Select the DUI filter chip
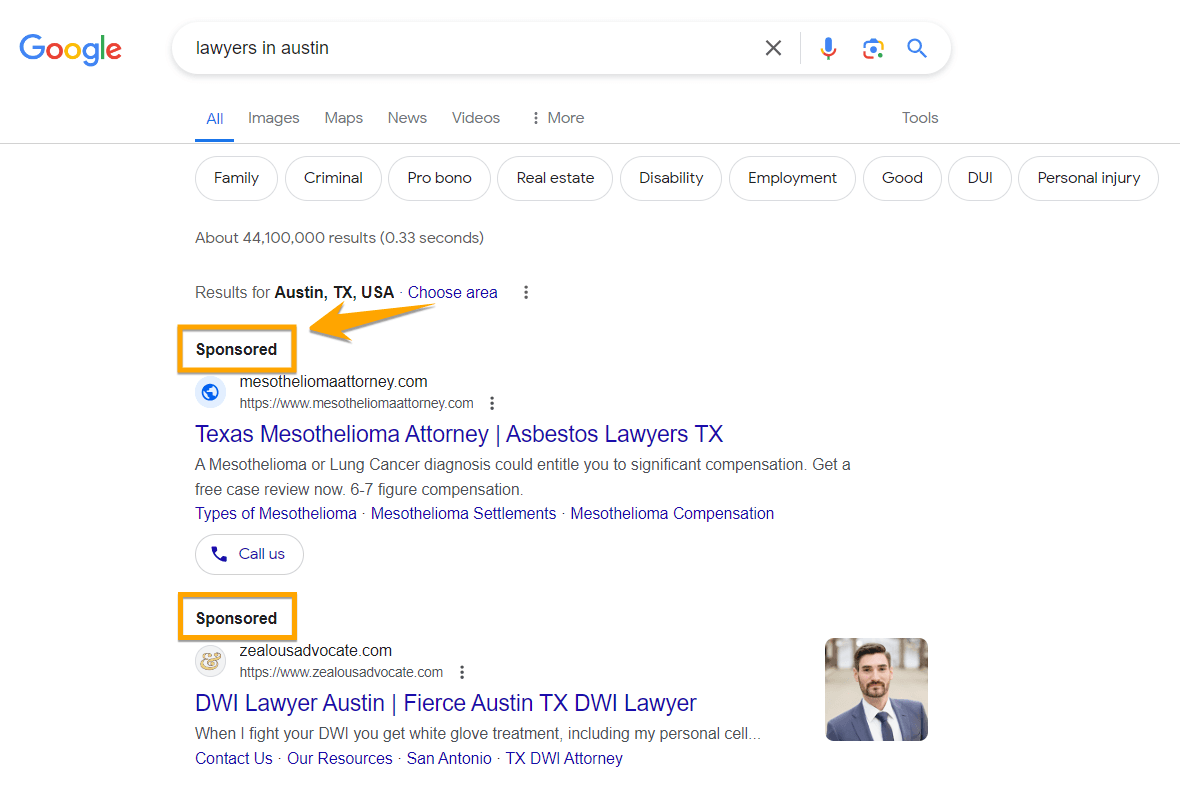Screen dimensions: 1180x798 (980, 178)
